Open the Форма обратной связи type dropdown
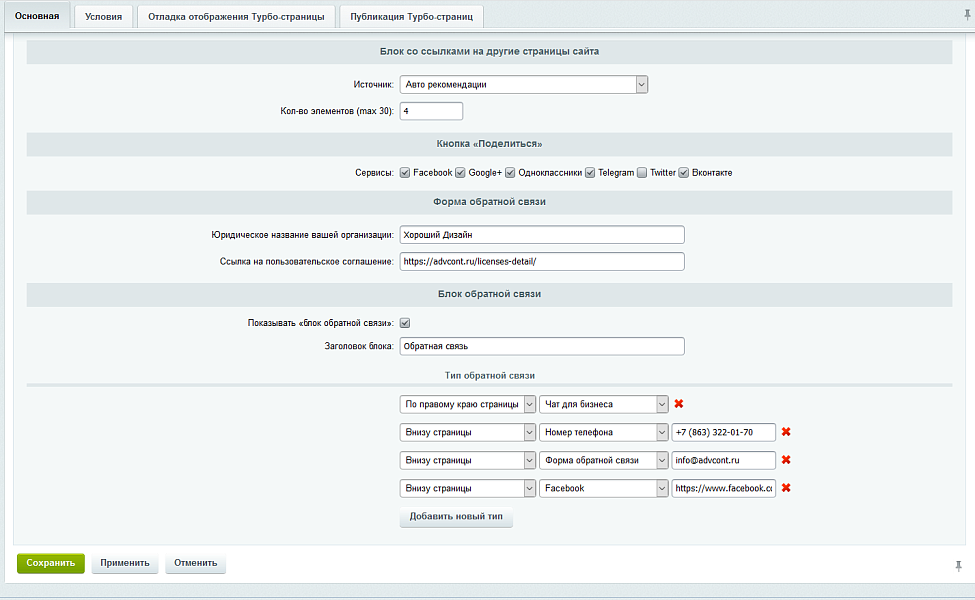 click(x=604, y=460)
